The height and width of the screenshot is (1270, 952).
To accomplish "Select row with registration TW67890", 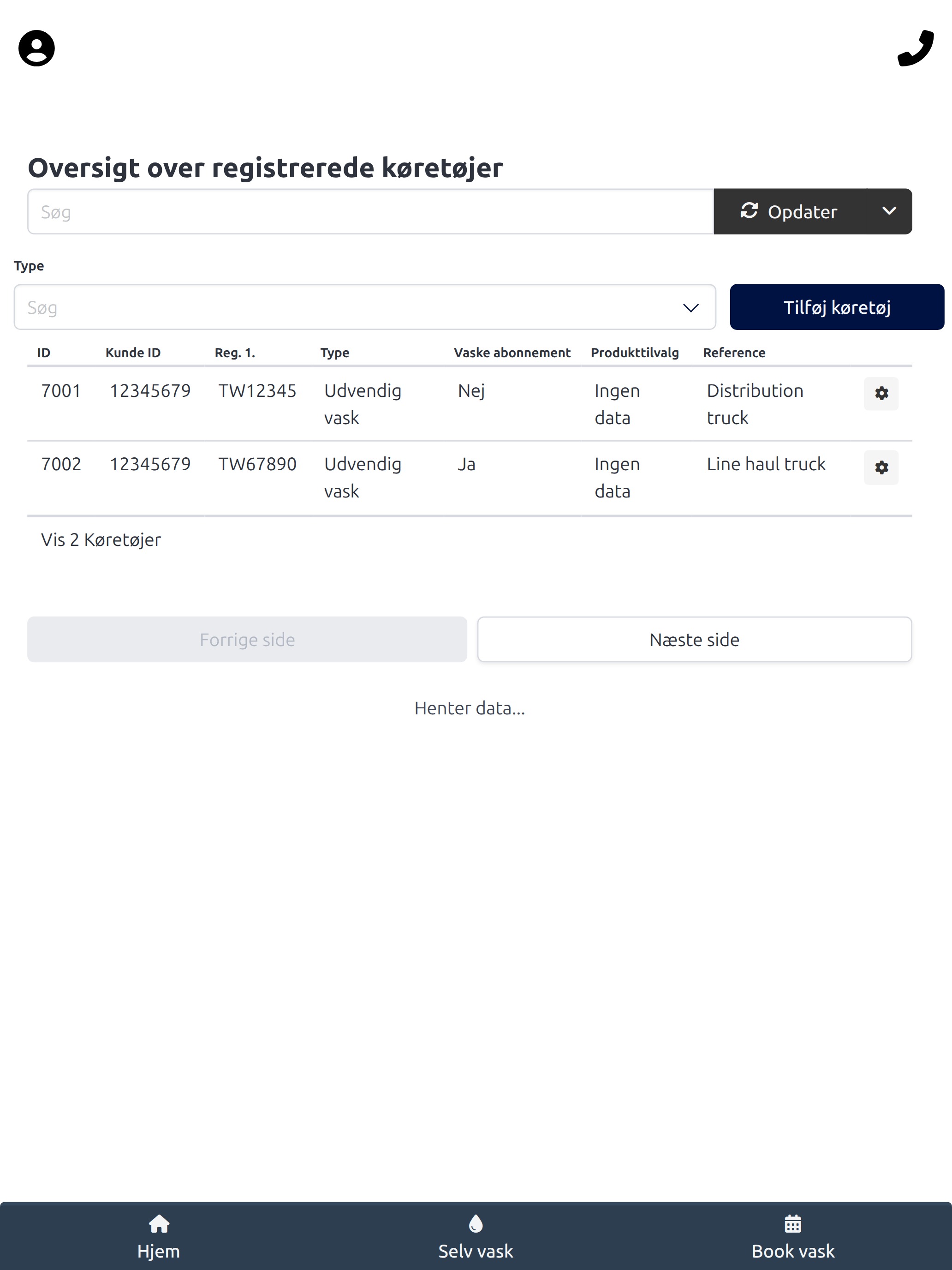I will point(470,478).
